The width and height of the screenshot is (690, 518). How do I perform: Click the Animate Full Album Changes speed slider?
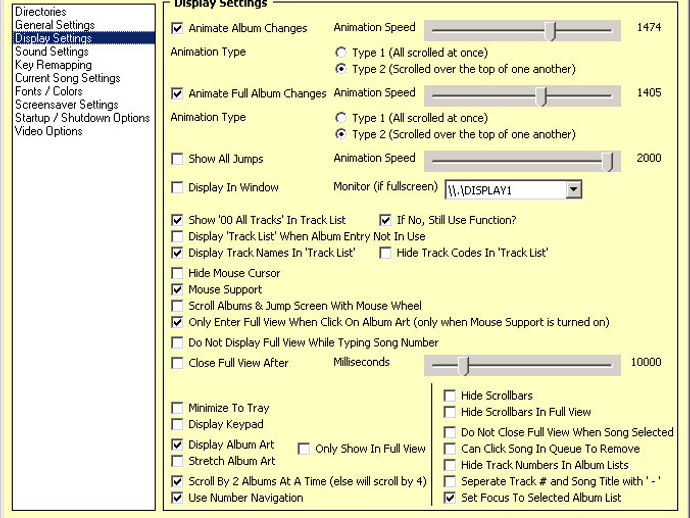[522, 96]
